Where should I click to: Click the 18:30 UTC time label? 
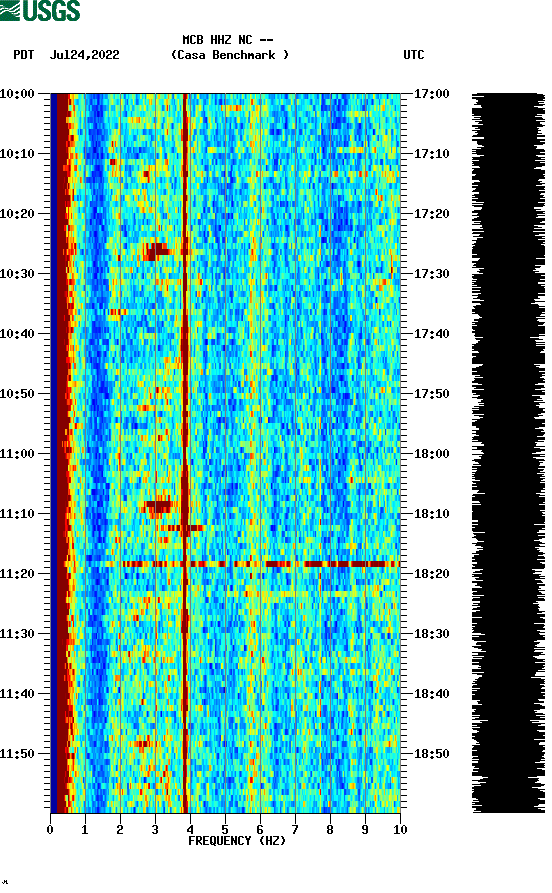click(431, 633)
